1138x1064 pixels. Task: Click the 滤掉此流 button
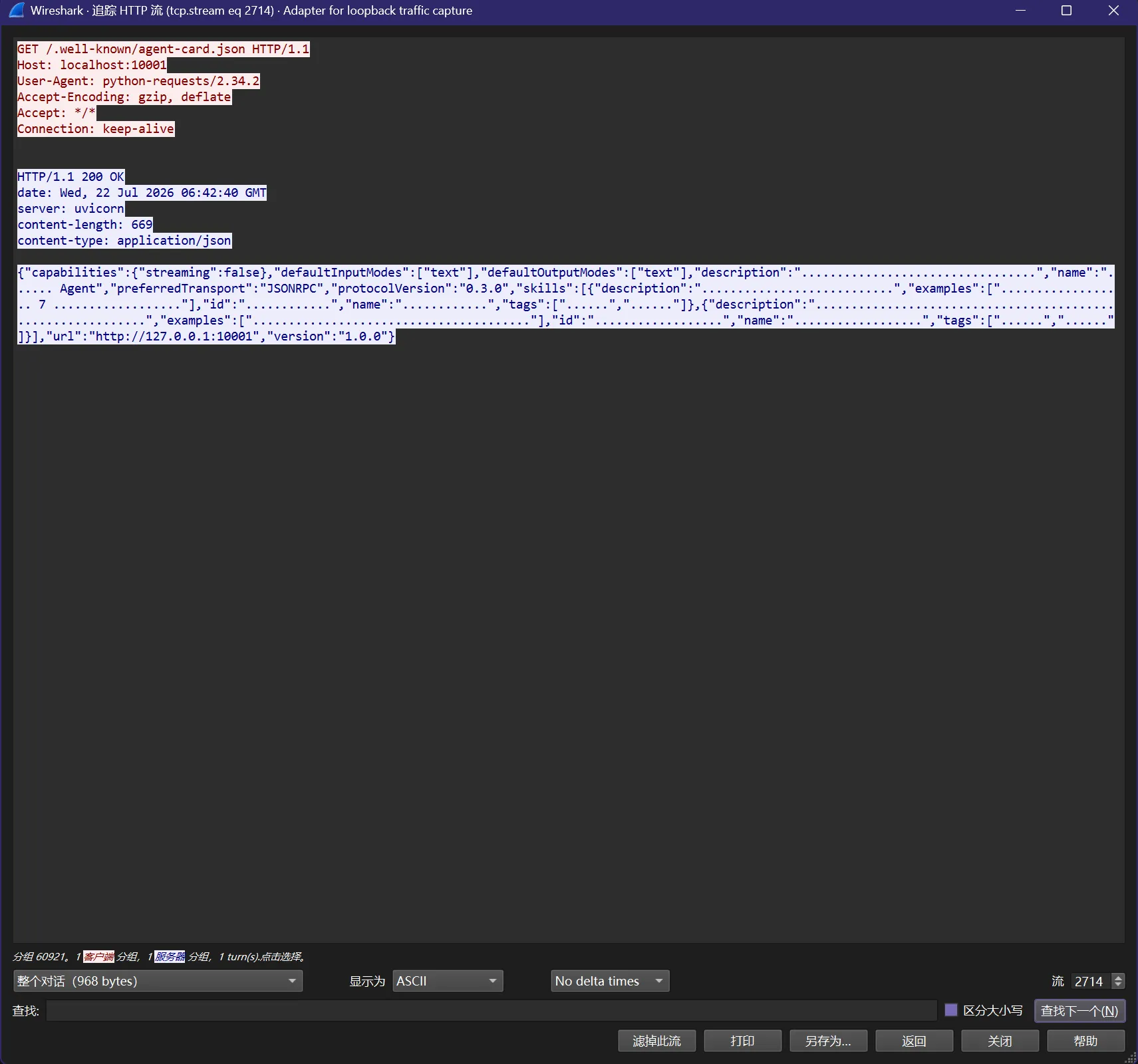click(x=656, y=1041)
